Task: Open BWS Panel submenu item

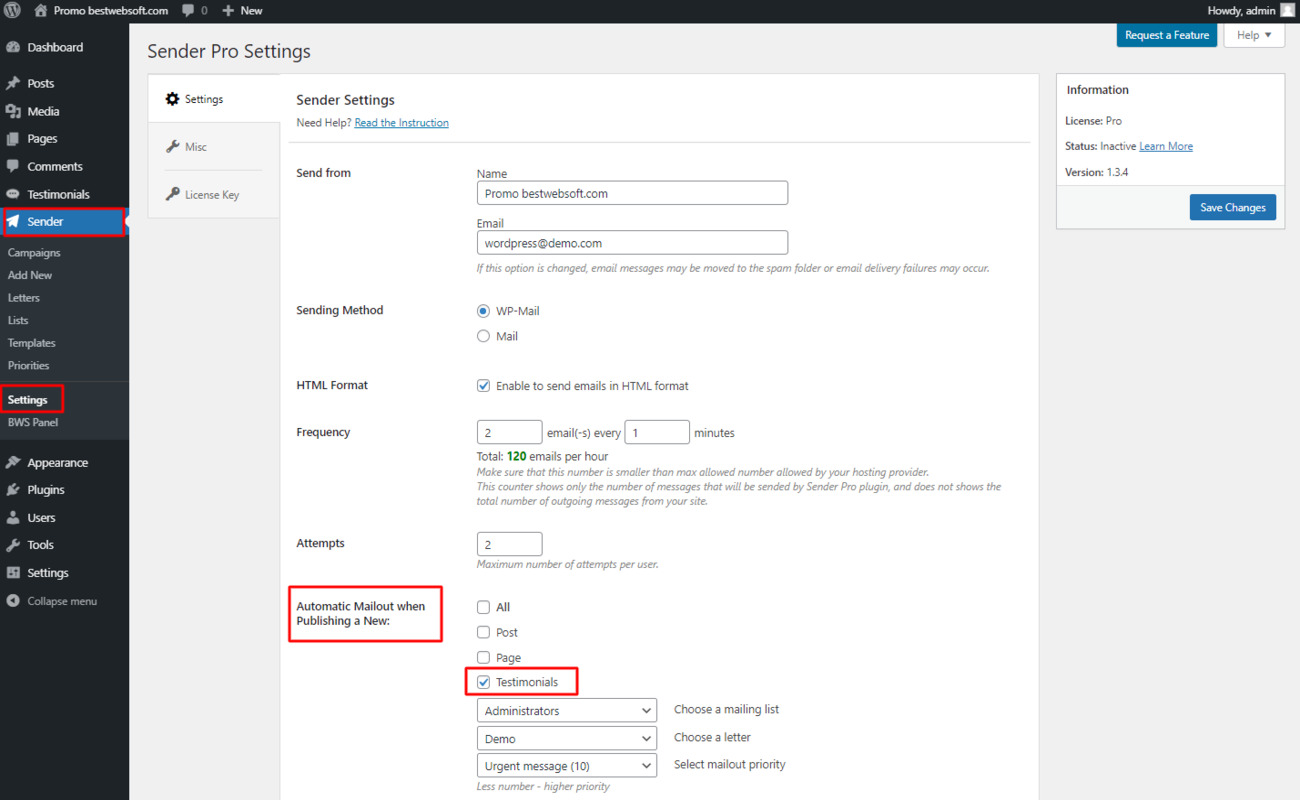Action: 33,422
